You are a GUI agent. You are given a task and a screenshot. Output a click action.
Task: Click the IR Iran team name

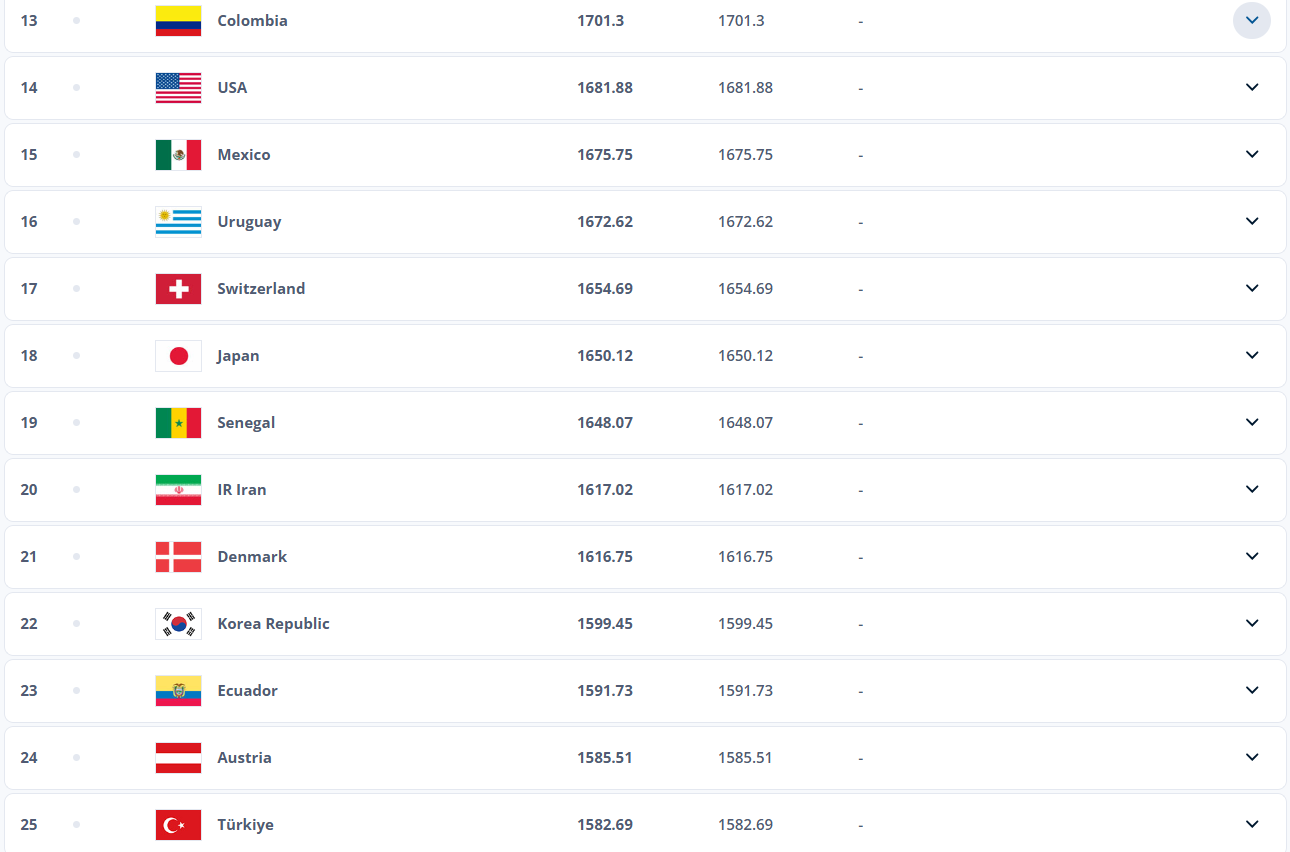242,490
